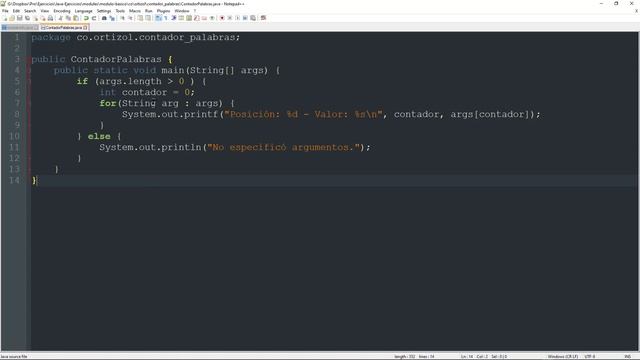640x360 pixels.
Task: Click UTF-8 encoding in status bar
Action: 590,357
